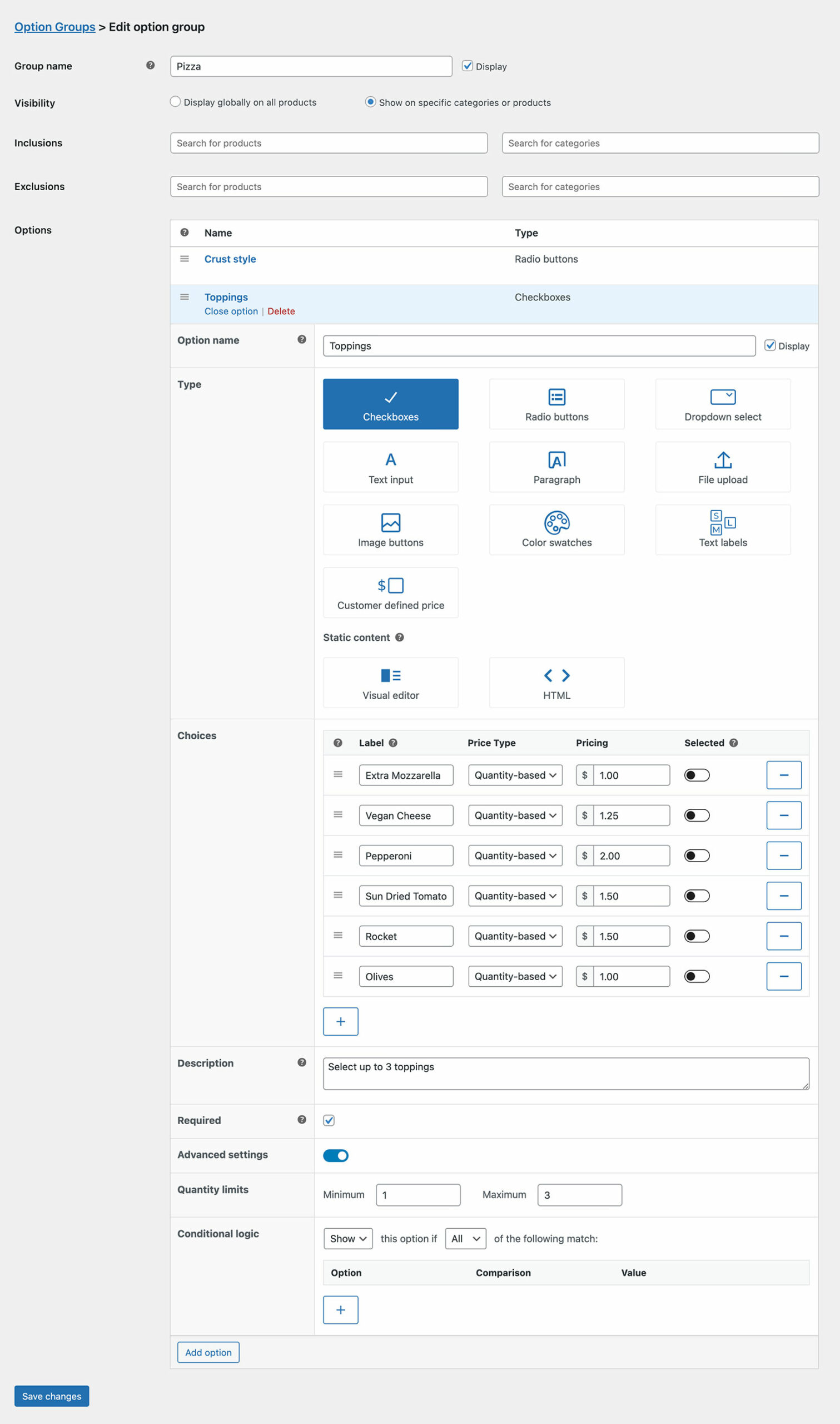The height and width of the screenshot is (1424, 840).
Task: Click the Maximum quantity limit field
Action: coord(579,1195)
